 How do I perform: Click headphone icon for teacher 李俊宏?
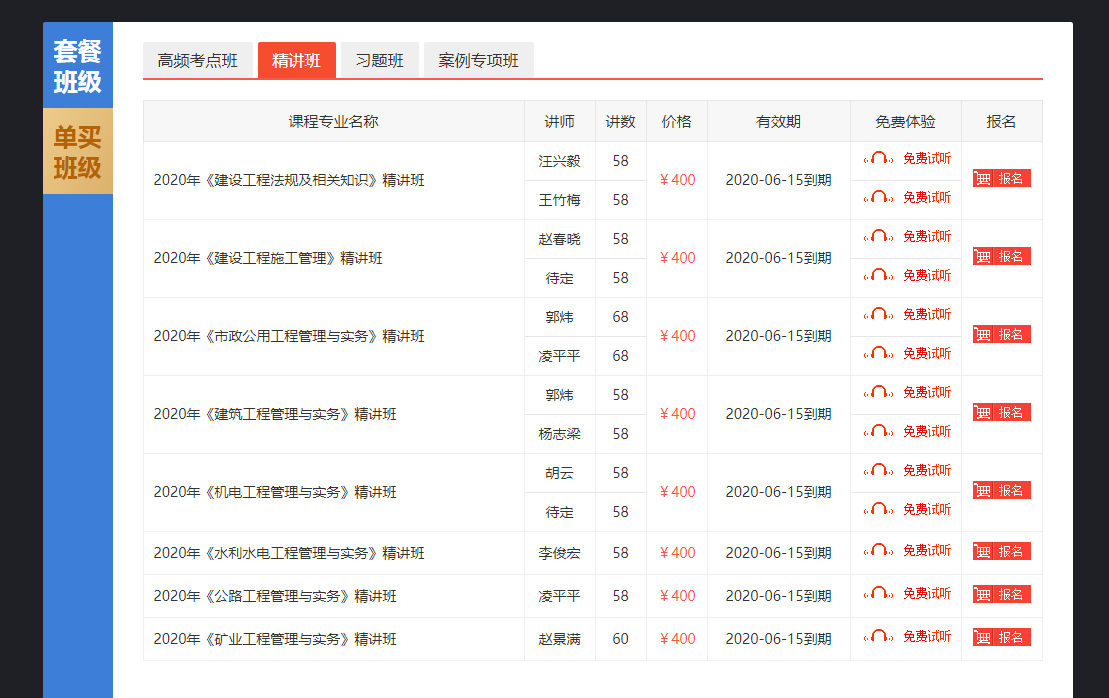pyautogui.click(x=878, y=550)
